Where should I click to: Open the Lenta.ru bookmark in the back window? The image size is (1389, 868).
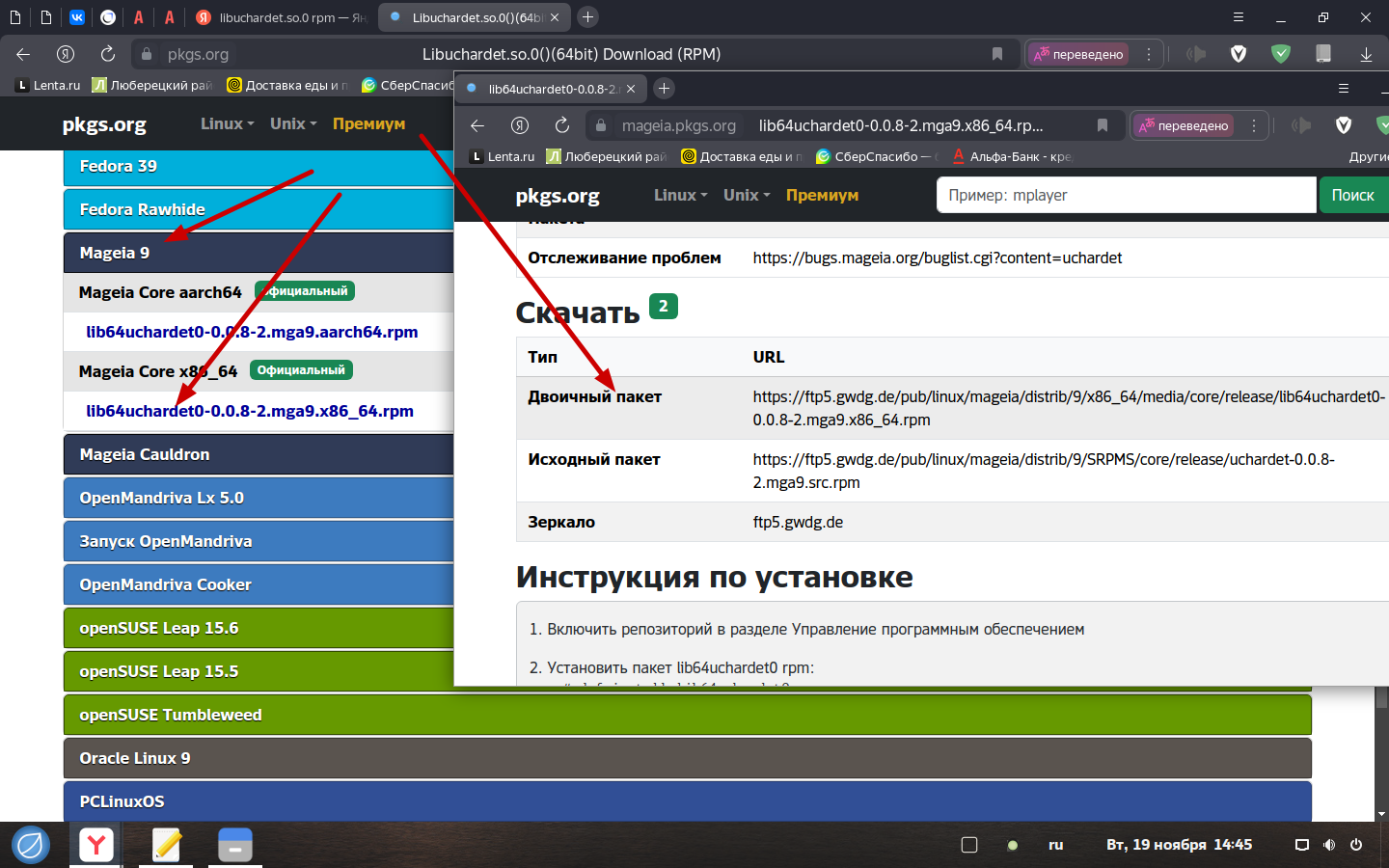point(48,85)
